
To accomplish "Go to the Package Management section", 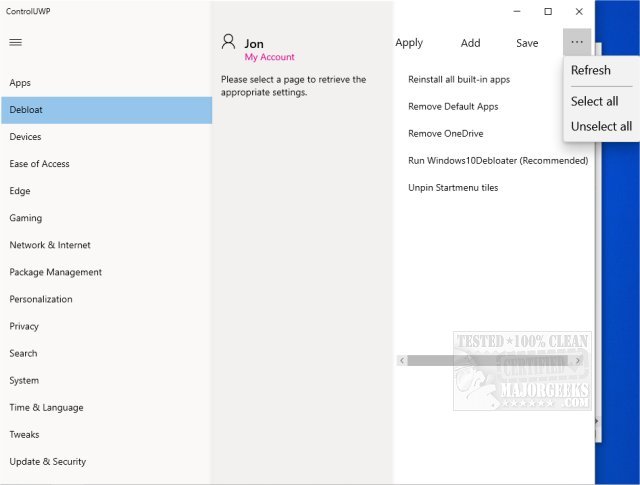I will [x=56, y=272].
